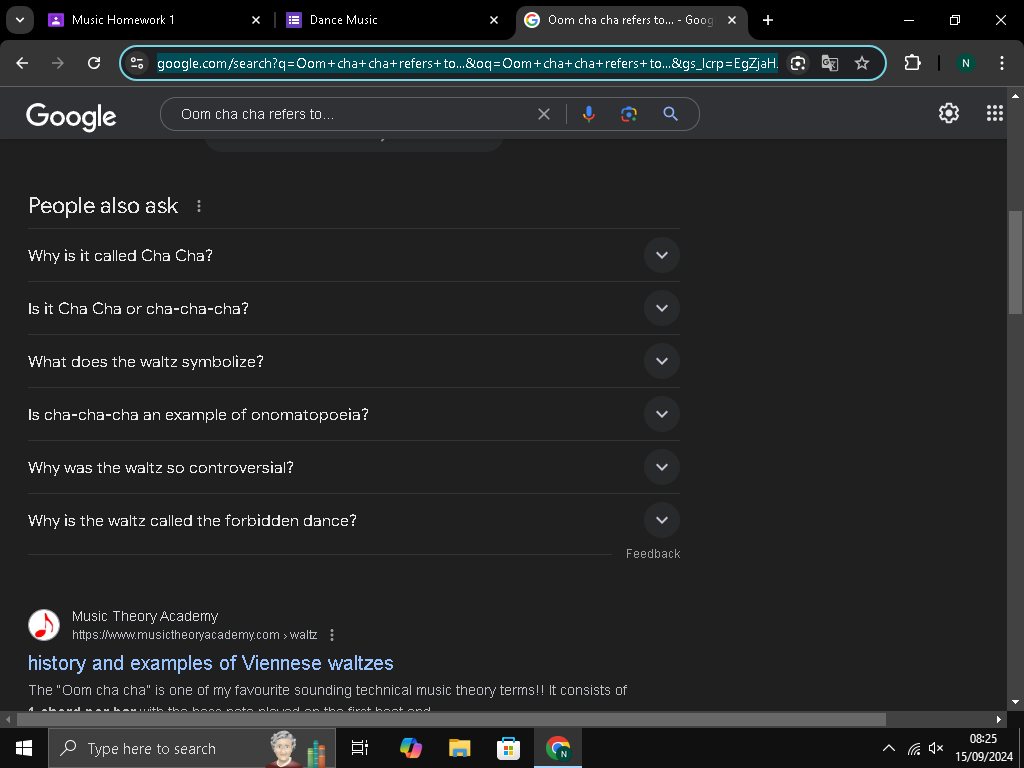Open the musictheoryacademy.com waltz URL
Screen dimensions: 1024x768
[x=195, y=635]
